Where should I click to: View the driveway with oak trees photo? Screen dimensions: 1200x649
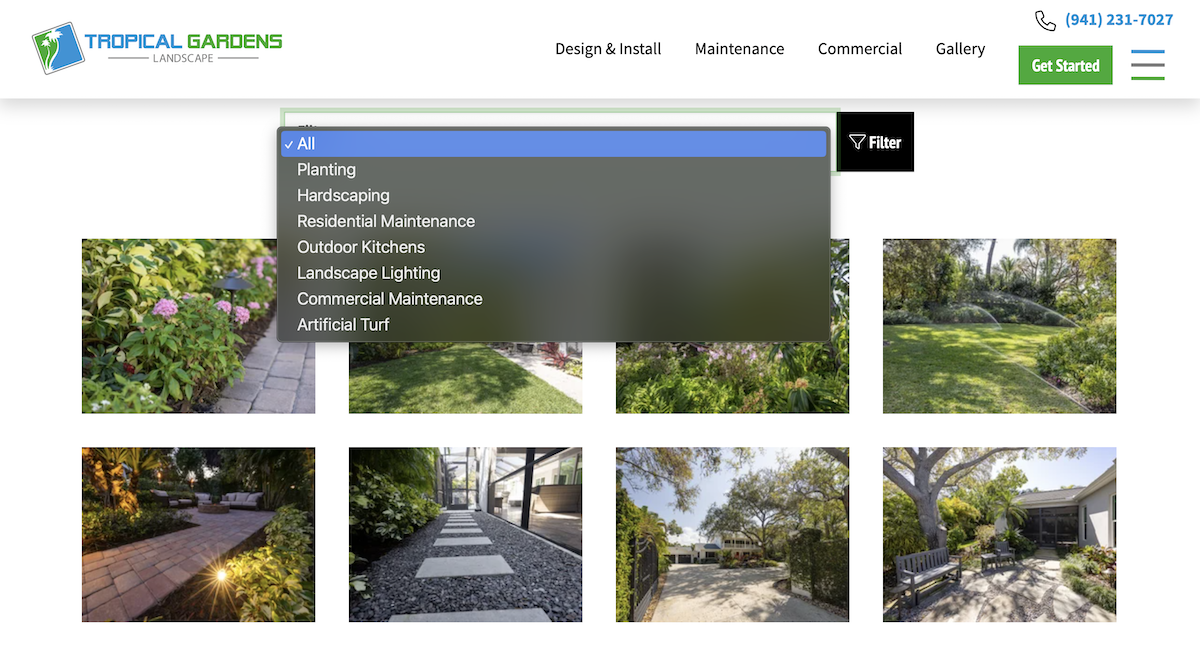point(732,534)
